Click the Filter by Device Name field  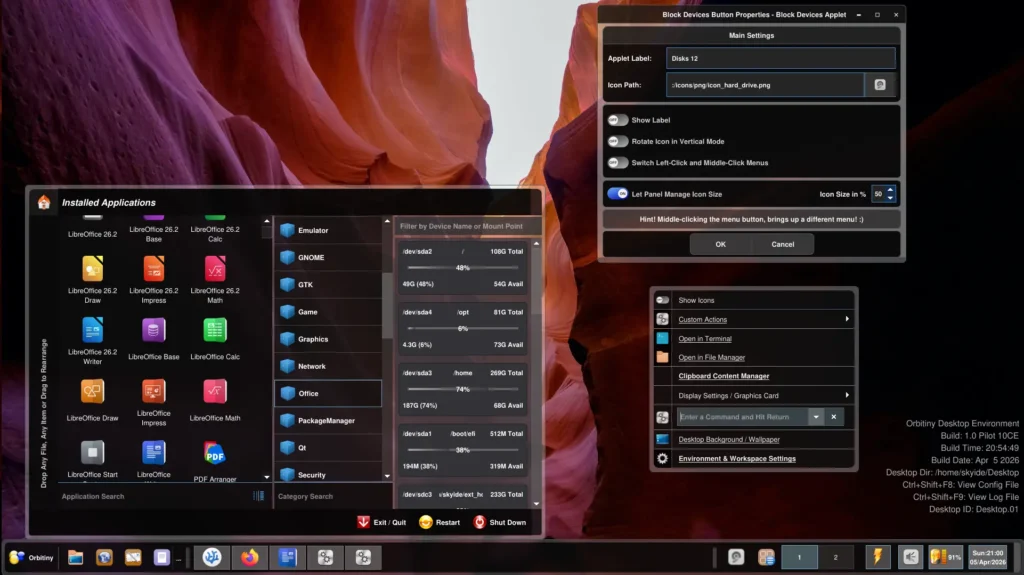tap(466, 226)
